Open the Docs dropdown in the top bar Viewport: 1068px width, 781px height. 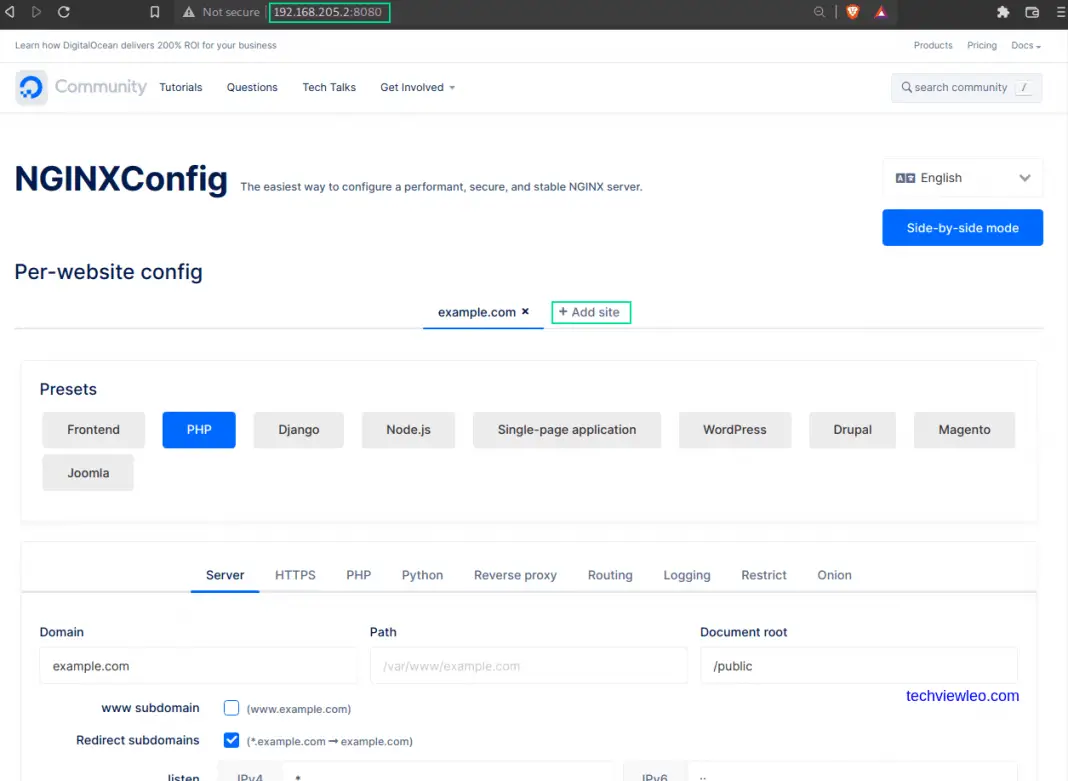[x=1024, y=45]
